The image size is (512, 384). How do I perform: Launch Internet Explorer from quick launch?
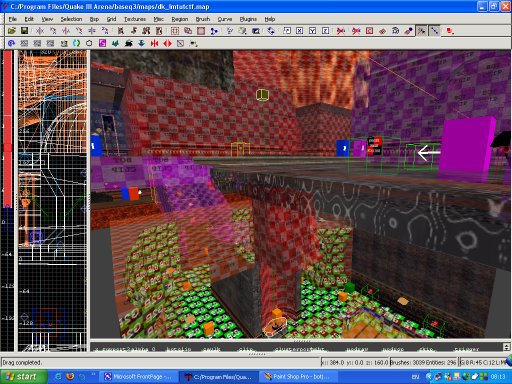58,377
